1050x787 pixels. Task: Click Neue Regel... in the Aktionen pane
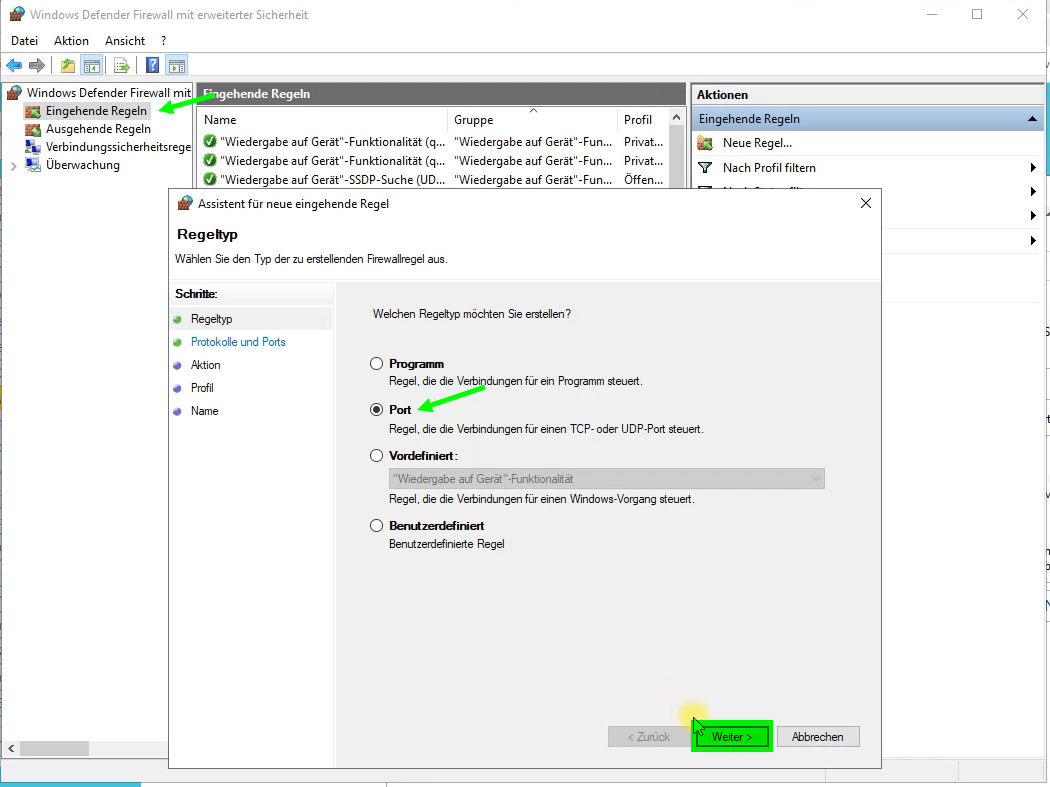(757, 143)
